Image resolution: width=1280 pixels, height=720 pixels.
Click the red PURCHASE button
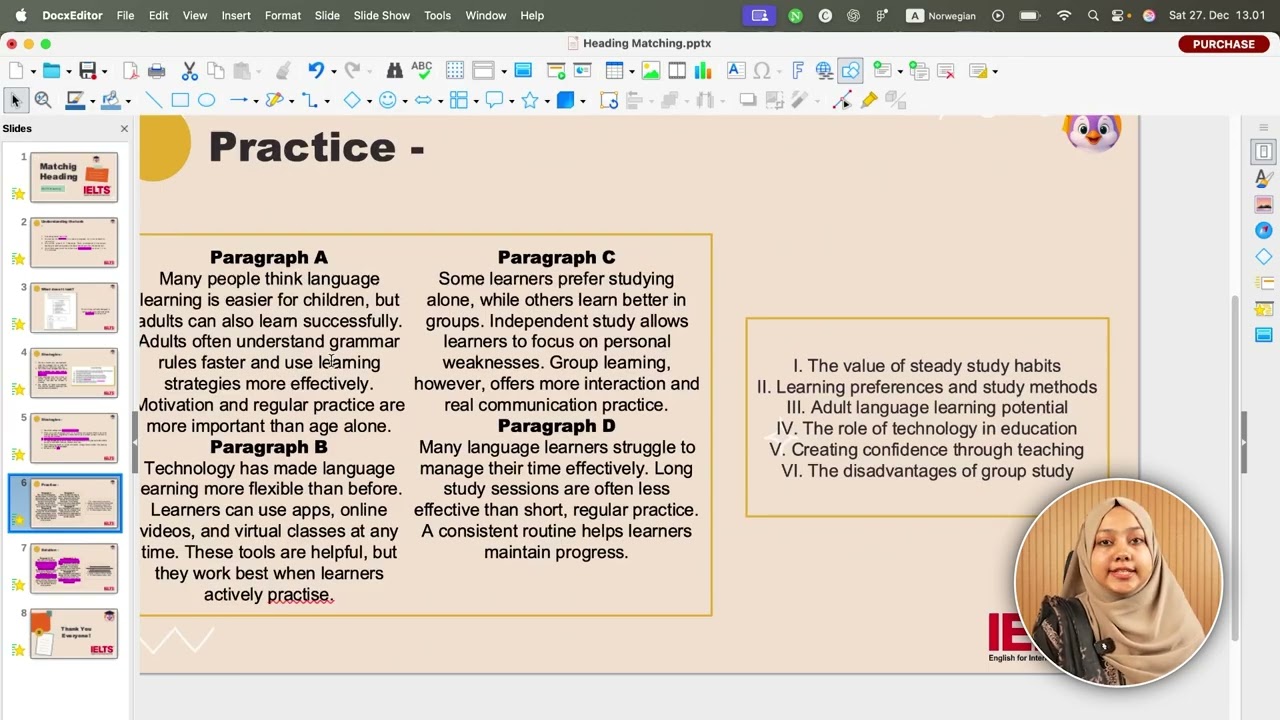coord(1223,44)
